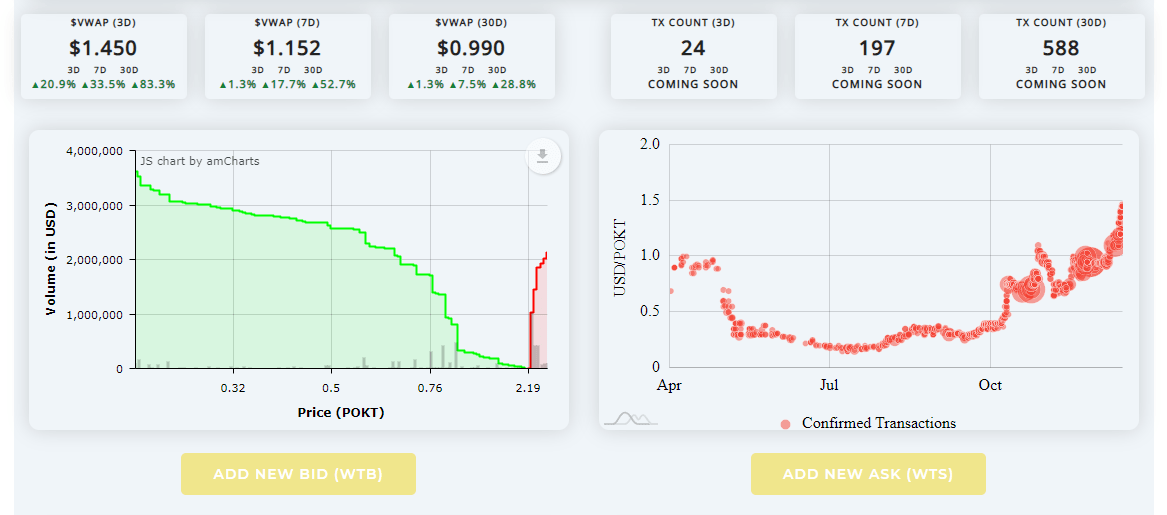Open the JS chart by amCharts link
The width and height of the screenshot is (1167, 515).
(x=200, y=161)
